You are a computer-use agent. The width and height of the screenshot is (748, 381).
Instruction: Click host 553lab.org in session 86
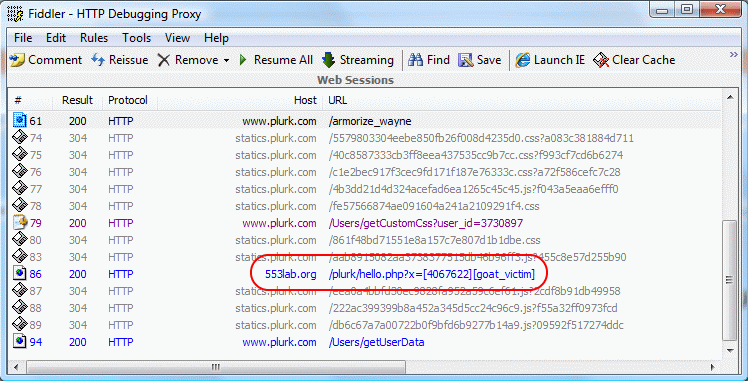(x=291, y=274)
